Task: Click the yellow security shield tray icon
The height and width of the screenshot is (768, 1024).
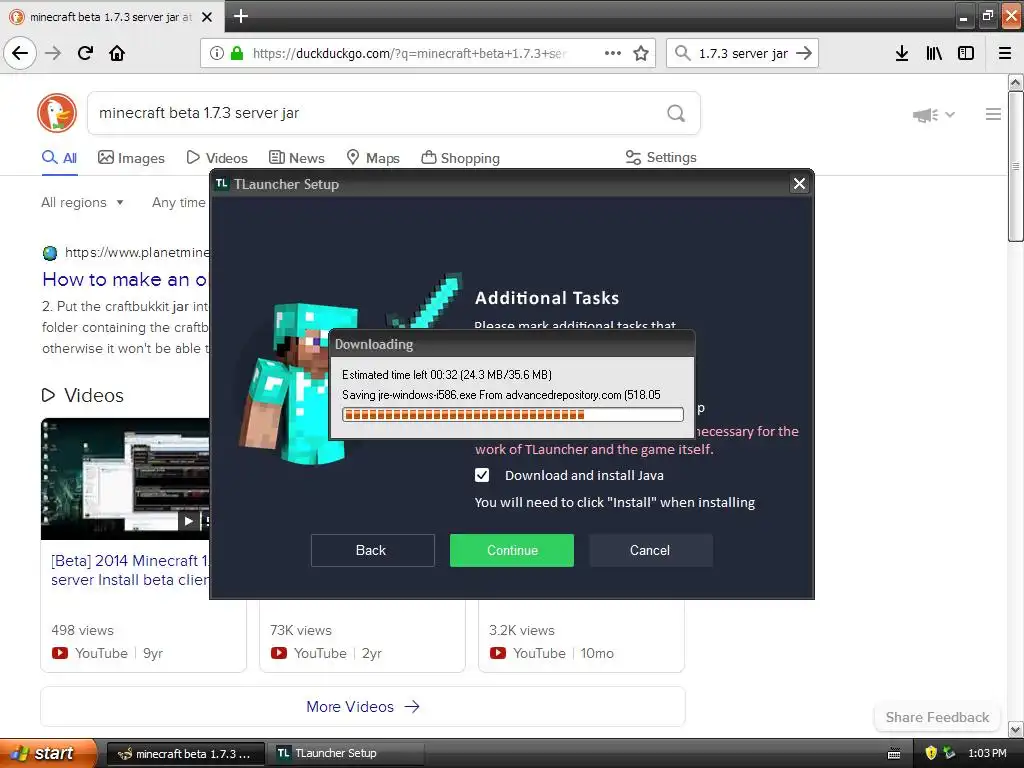Action: click(x=931, y=753)
